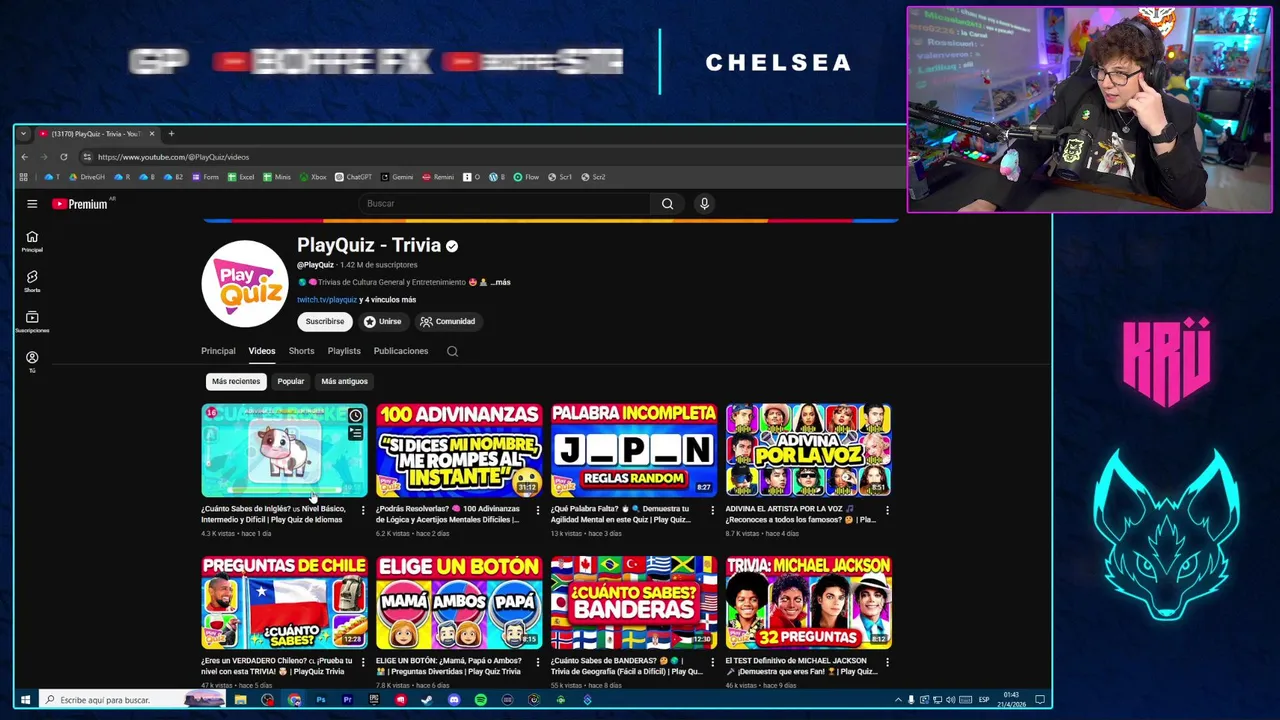The height and width of the screenshot is (720, 1280).
Task: Open the Xbox bookmark
Action: click(312, 177)
